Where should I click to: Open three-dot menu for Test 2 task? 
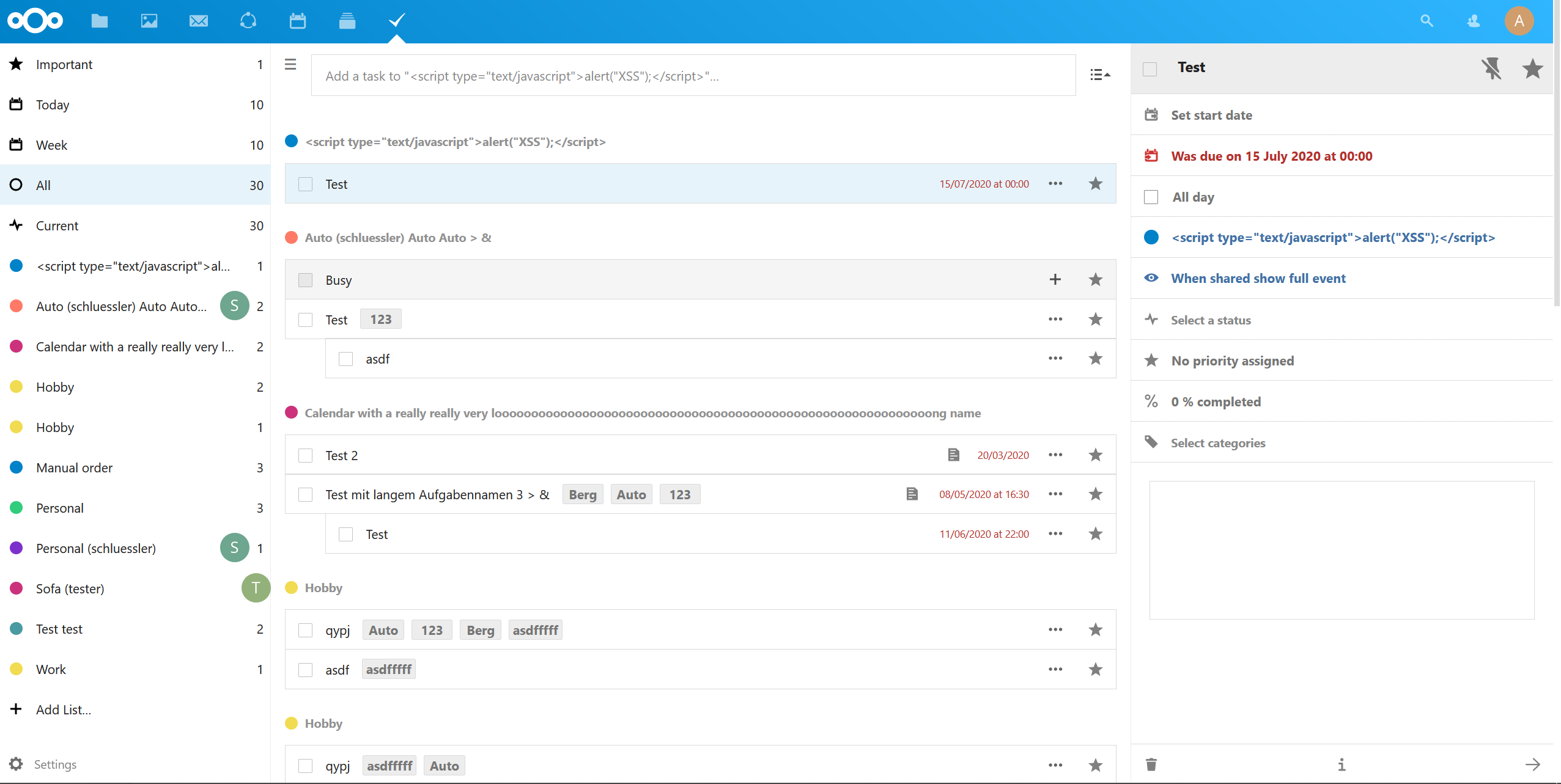pos(1055,455)
